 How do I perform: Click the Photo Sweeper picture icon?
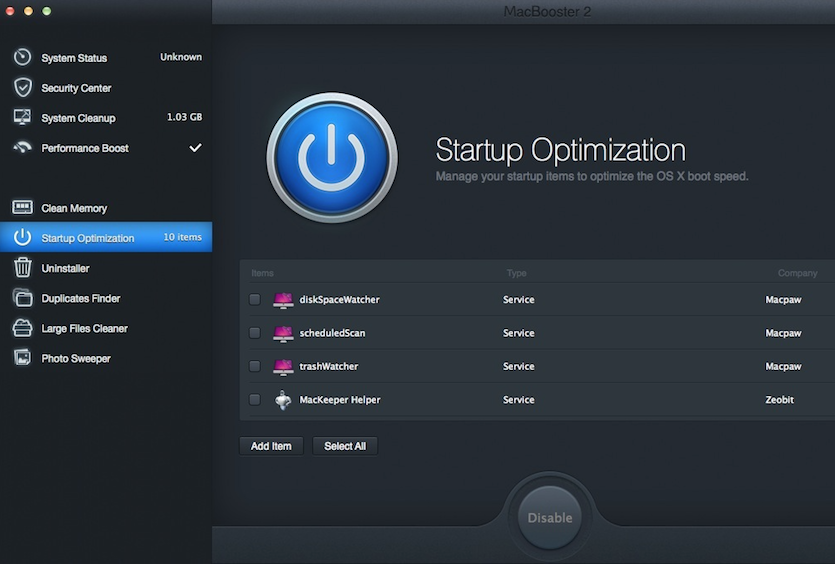[x=22, y=357]
